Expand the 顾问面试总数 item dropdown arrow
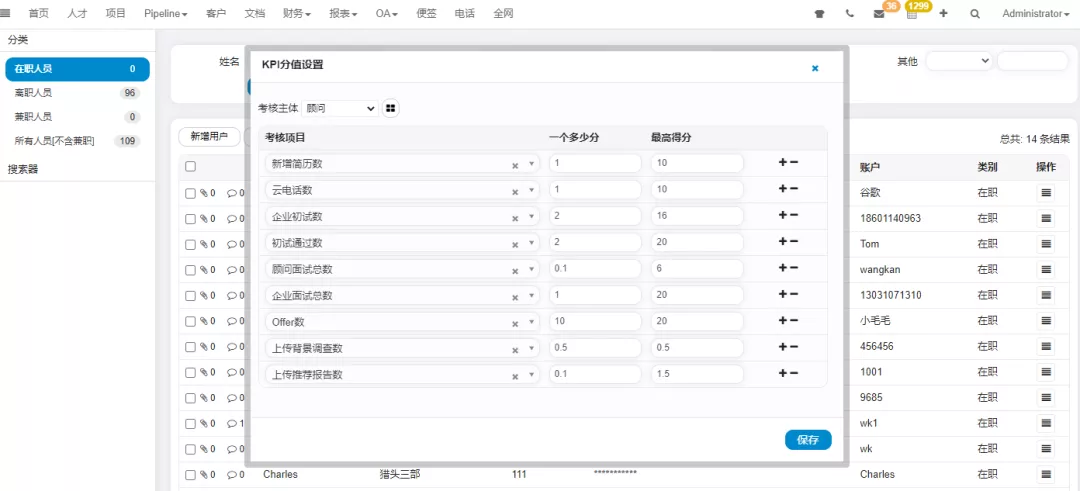This screenshot has height=491, width=1080. (531, 271)
